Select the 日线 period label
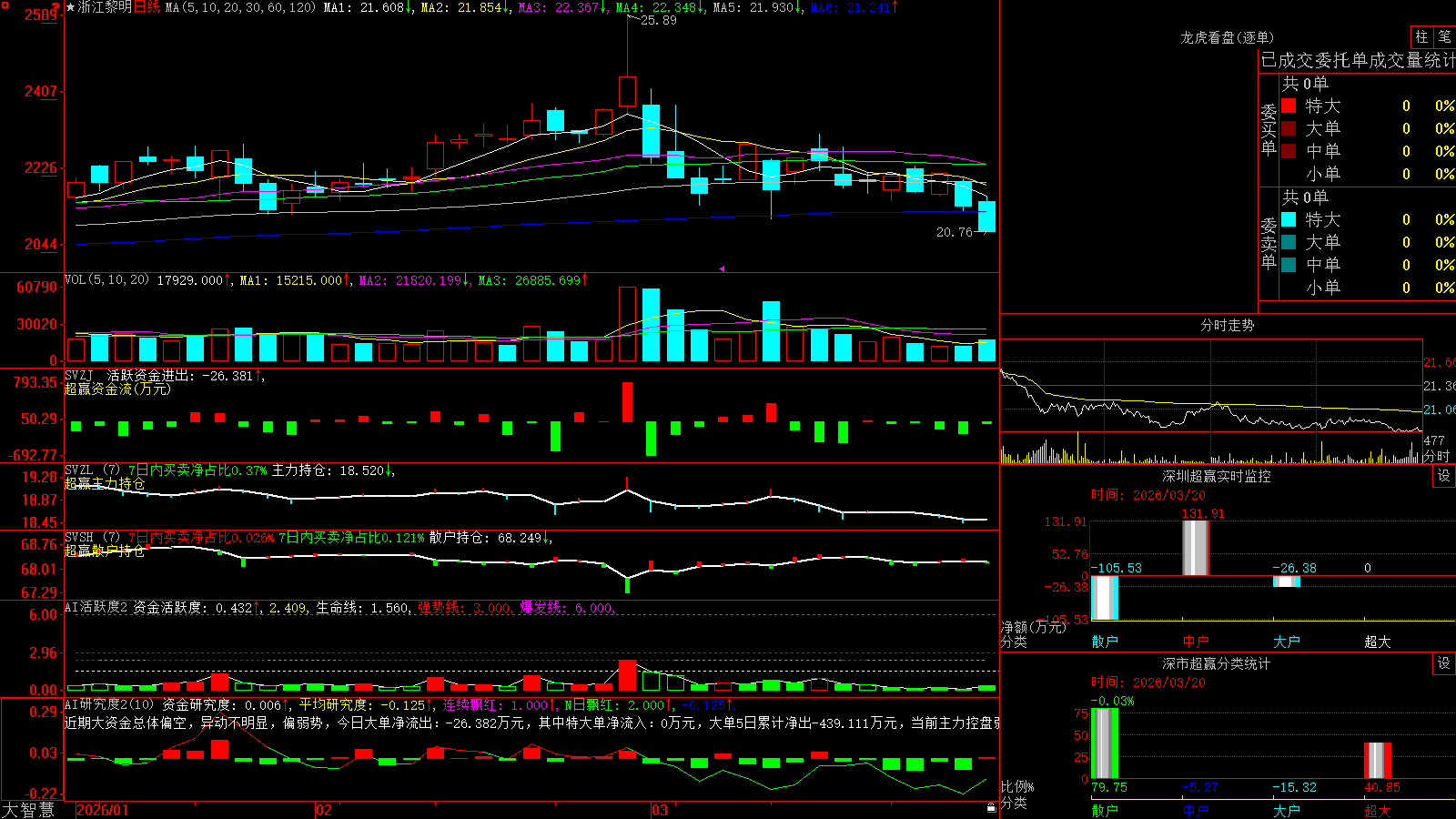Viewport: 1456px width, 819px height. (147, 7)
